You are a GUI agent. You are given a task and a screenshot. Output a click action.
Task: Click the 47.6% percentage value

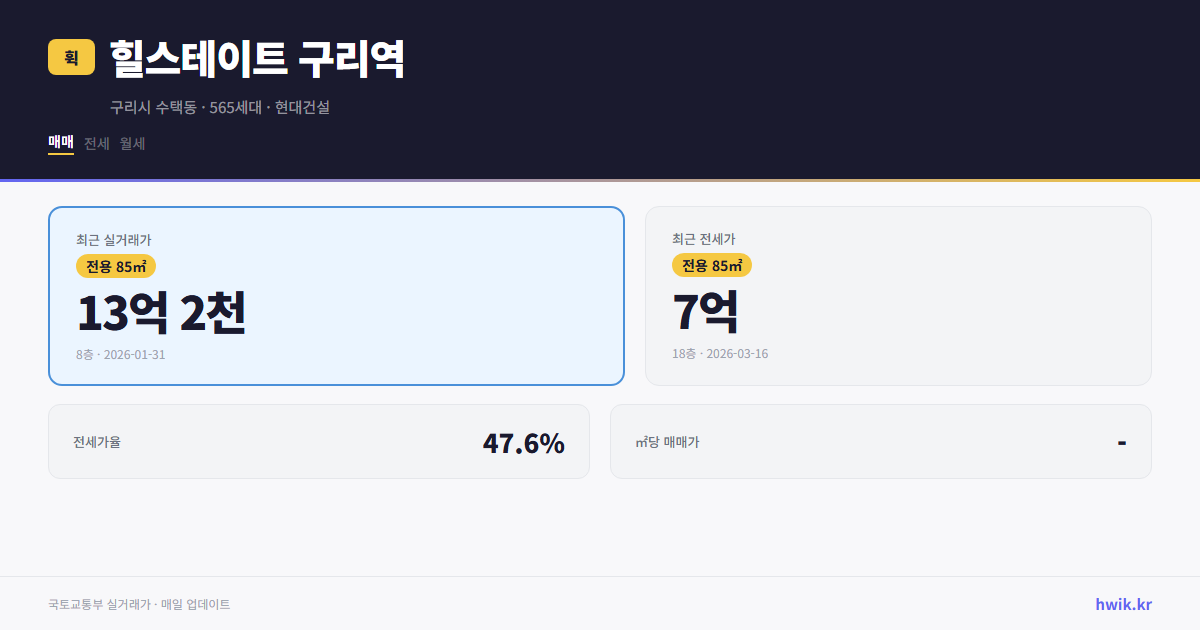(x=524, y=441)
